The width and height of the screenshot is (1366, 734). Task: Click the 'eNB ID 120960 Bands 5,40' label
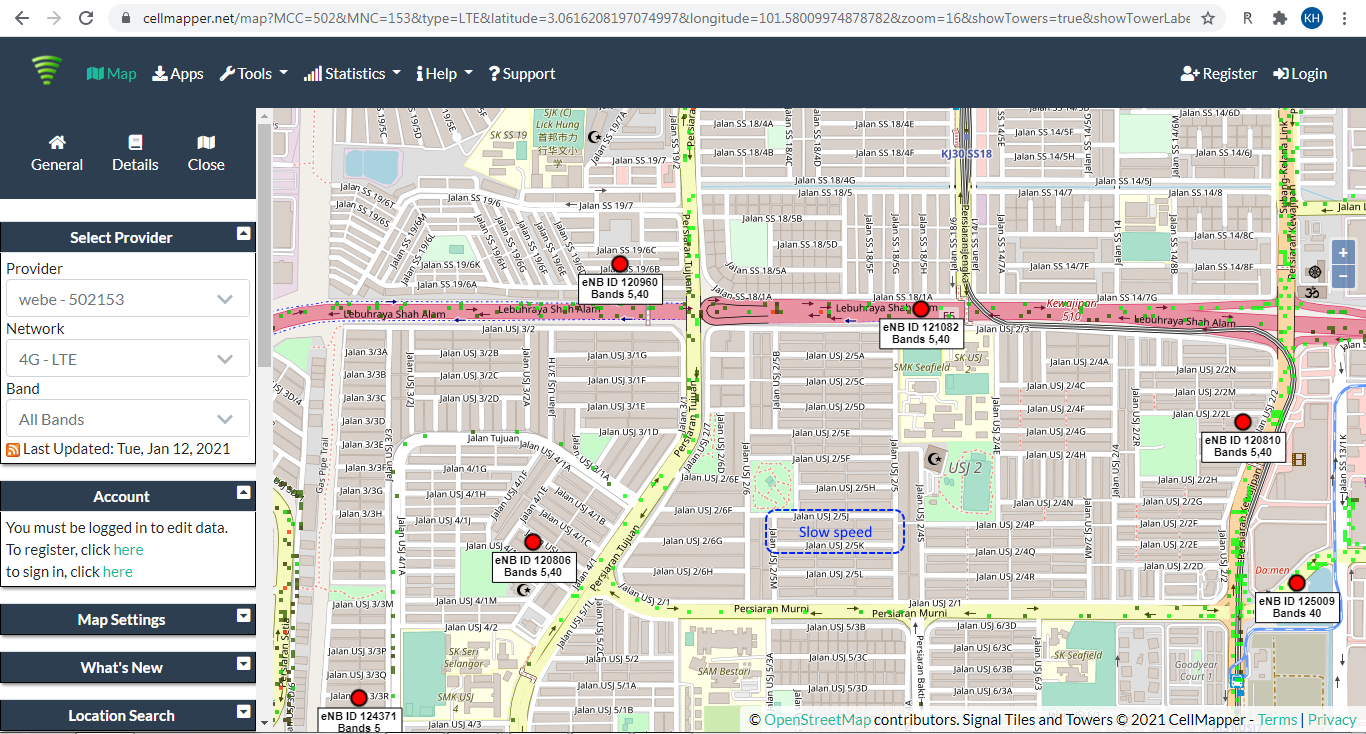(x=619, y=288)
